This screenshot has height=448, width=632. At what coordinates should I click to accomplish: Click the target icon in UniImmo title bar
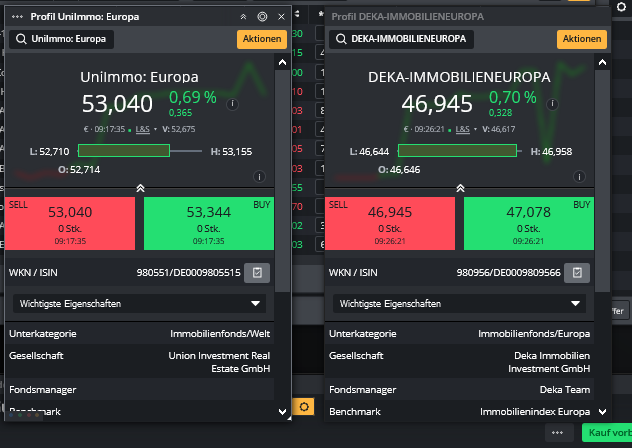point(262,17)
